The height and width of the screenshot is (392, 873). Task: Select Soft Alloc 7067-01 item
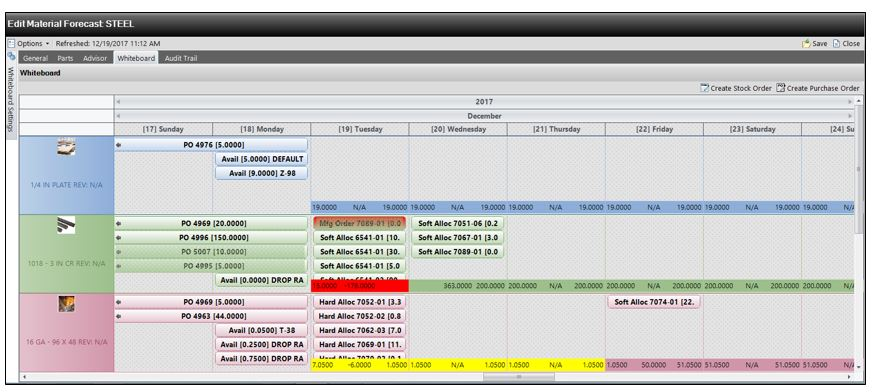point(458,238)
